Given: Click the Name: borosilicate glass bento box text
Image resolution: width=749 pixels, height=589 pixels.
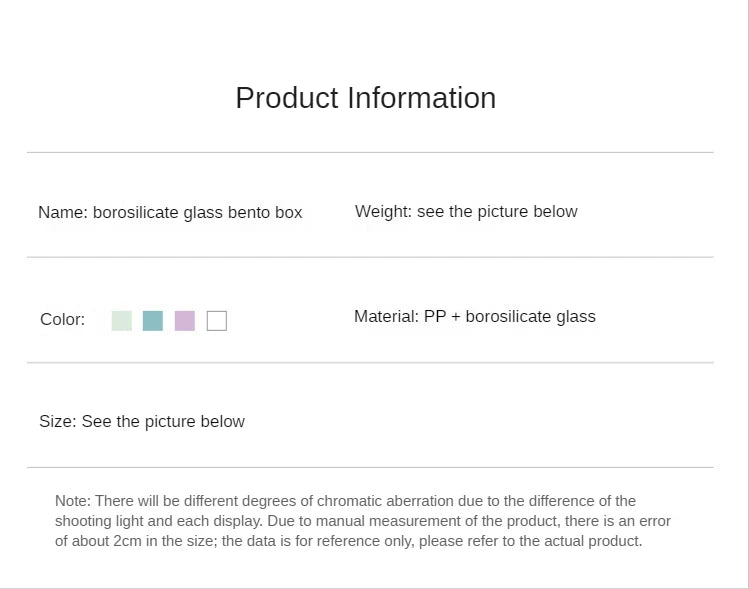Looking at the screenshot, I should pos(170,212).
